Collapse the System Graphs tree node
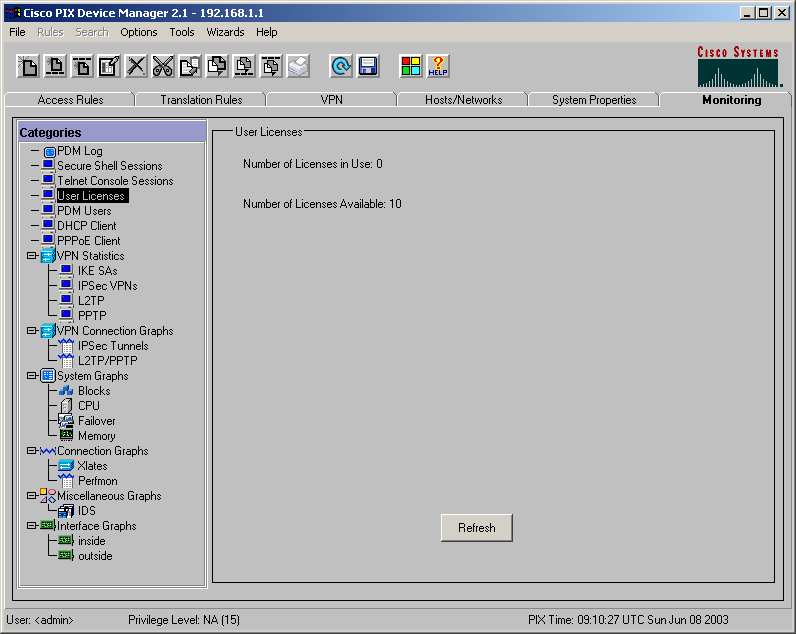 [x=32, y=376]
